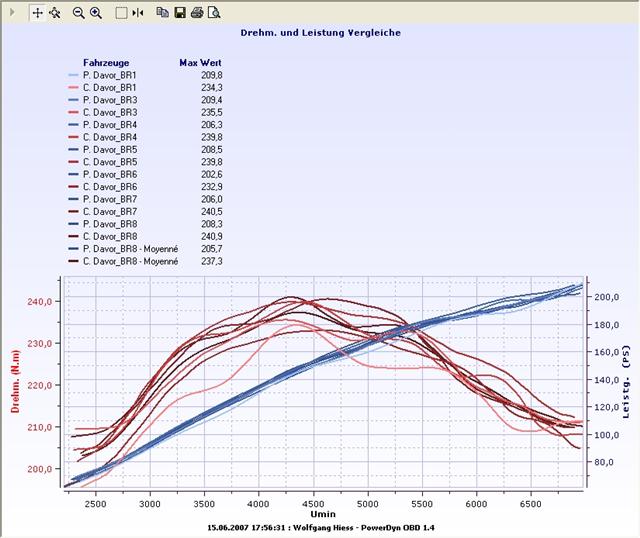
Task: Copy the chart to clipboard
Action: click(x=163, y=13)
